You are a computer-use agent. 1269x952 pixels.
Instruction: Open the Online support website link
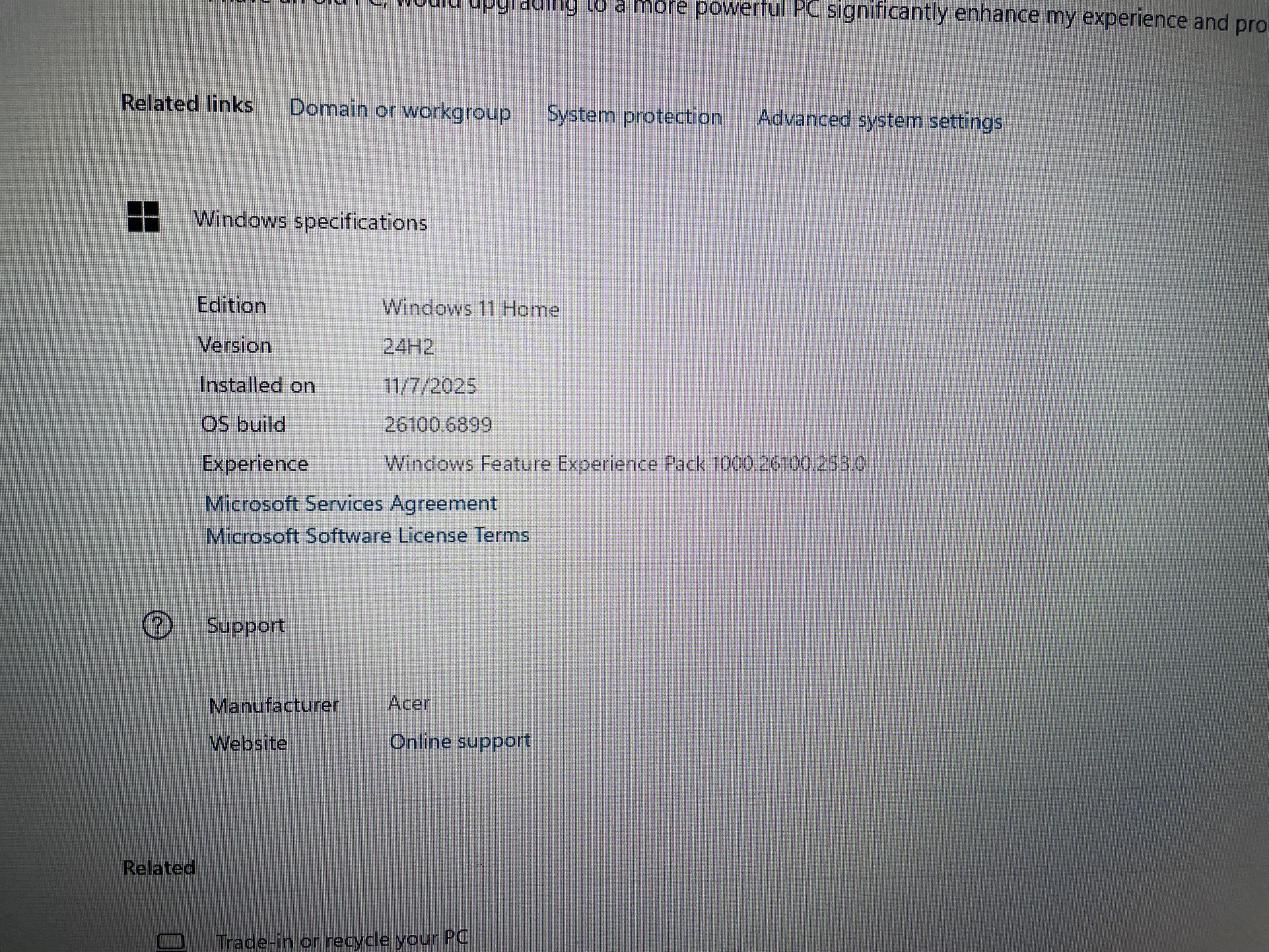pos(460,741)
